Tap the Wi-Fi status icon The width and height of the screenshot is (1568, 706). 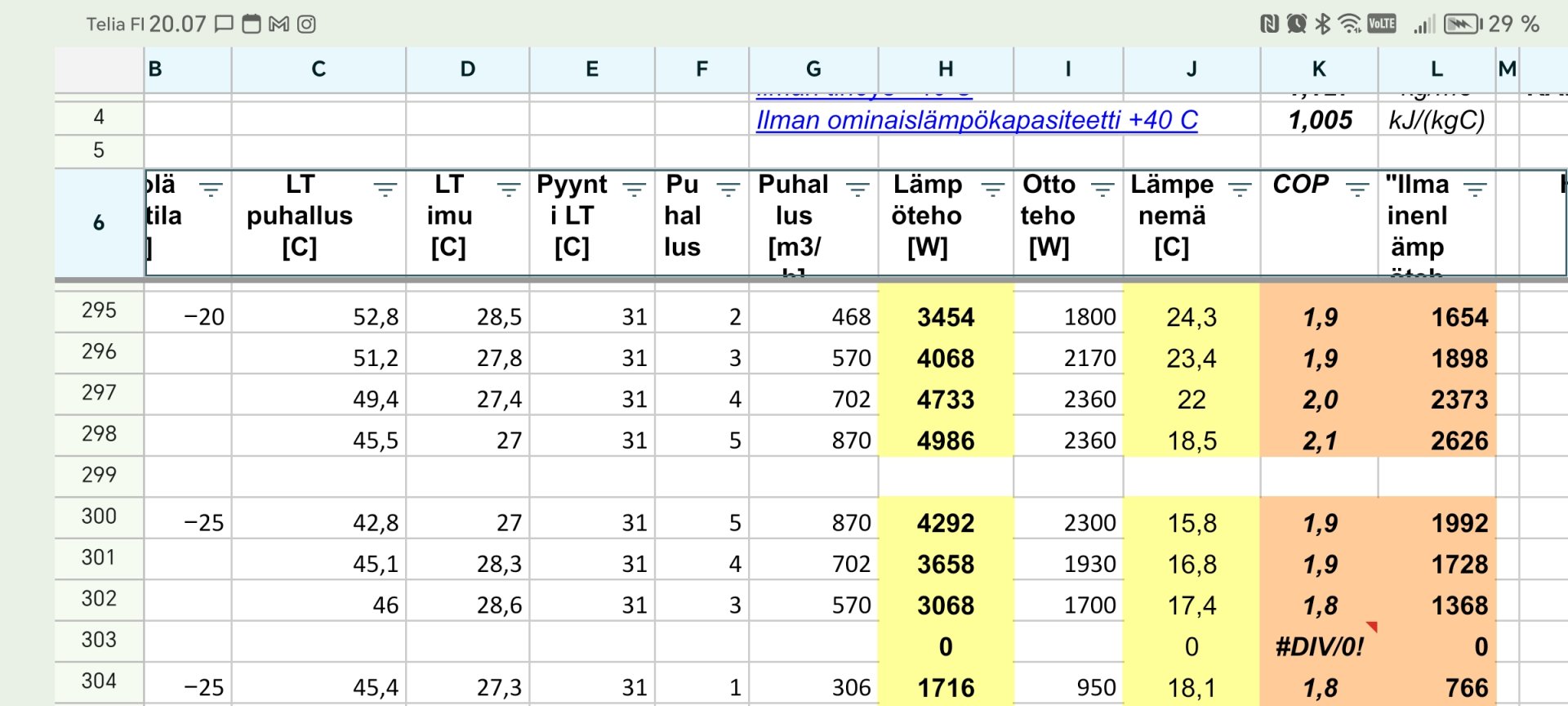(x=1350, y=25)
